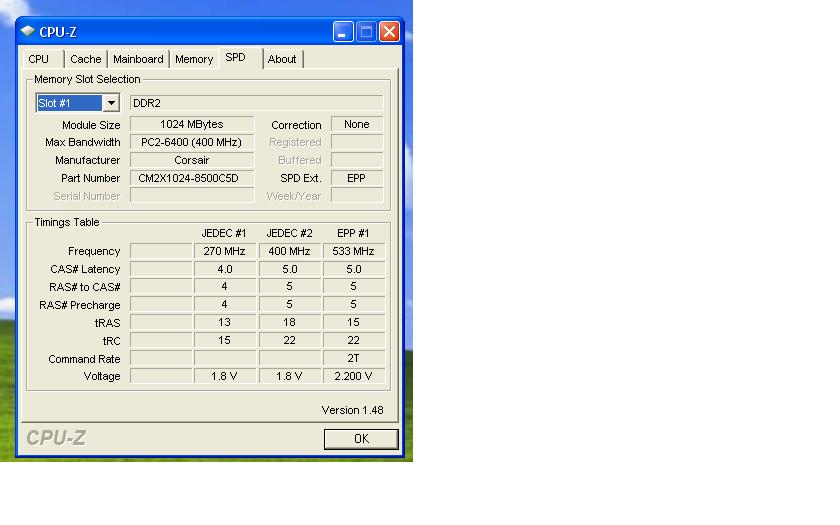Select the SPD tab
The width and height of the screenshot is (840, 525).
point(236,58)
